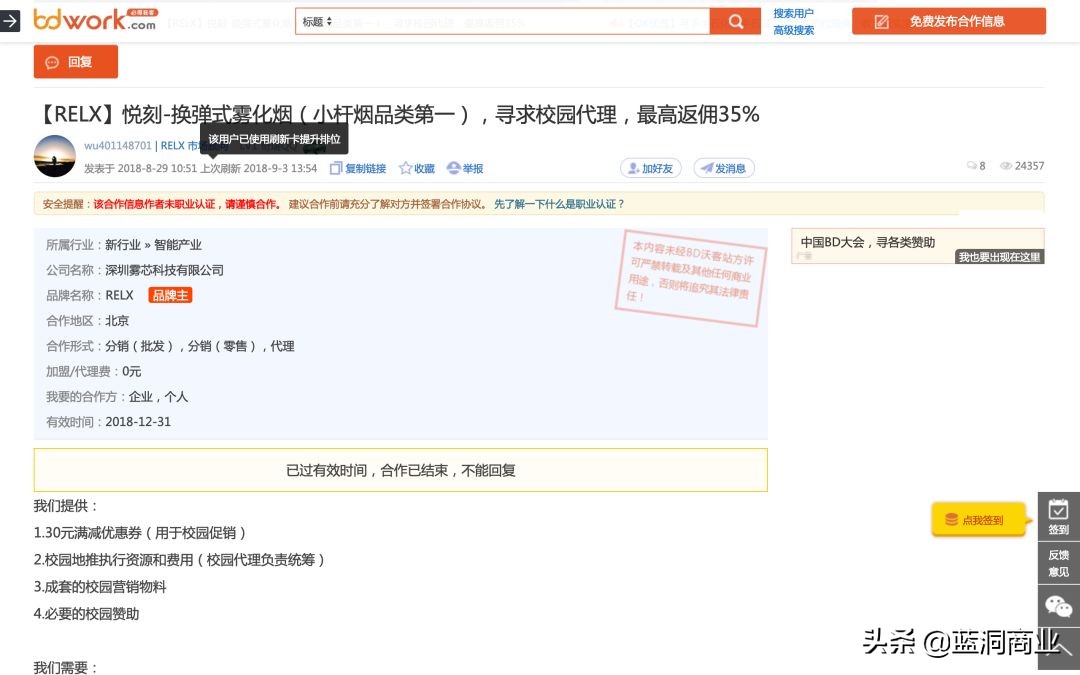Click the 发消息 send message button

(x=722, y=168)
